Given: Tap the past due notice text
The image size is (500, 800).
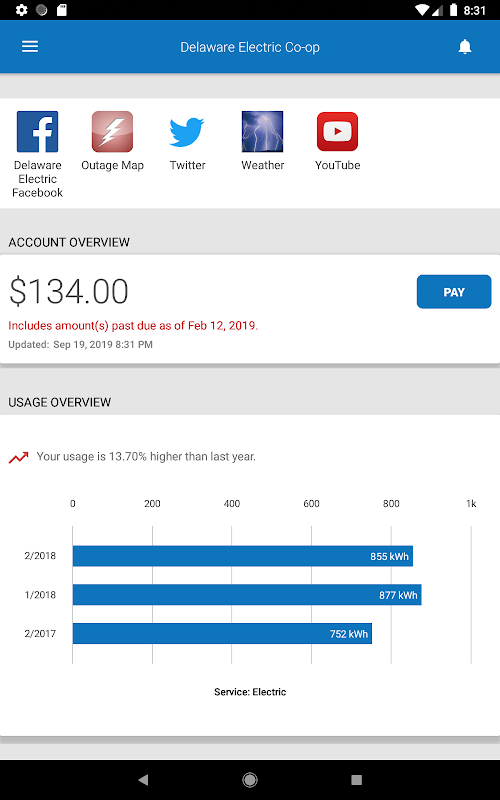Looking at the screenshot, I should 133,326.
